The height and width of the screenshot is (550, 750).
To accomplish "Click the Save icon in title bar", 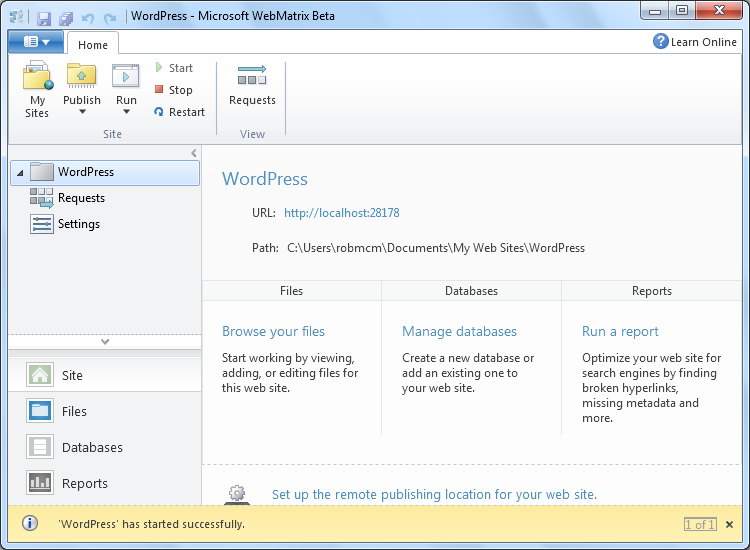I will [44, 17].
